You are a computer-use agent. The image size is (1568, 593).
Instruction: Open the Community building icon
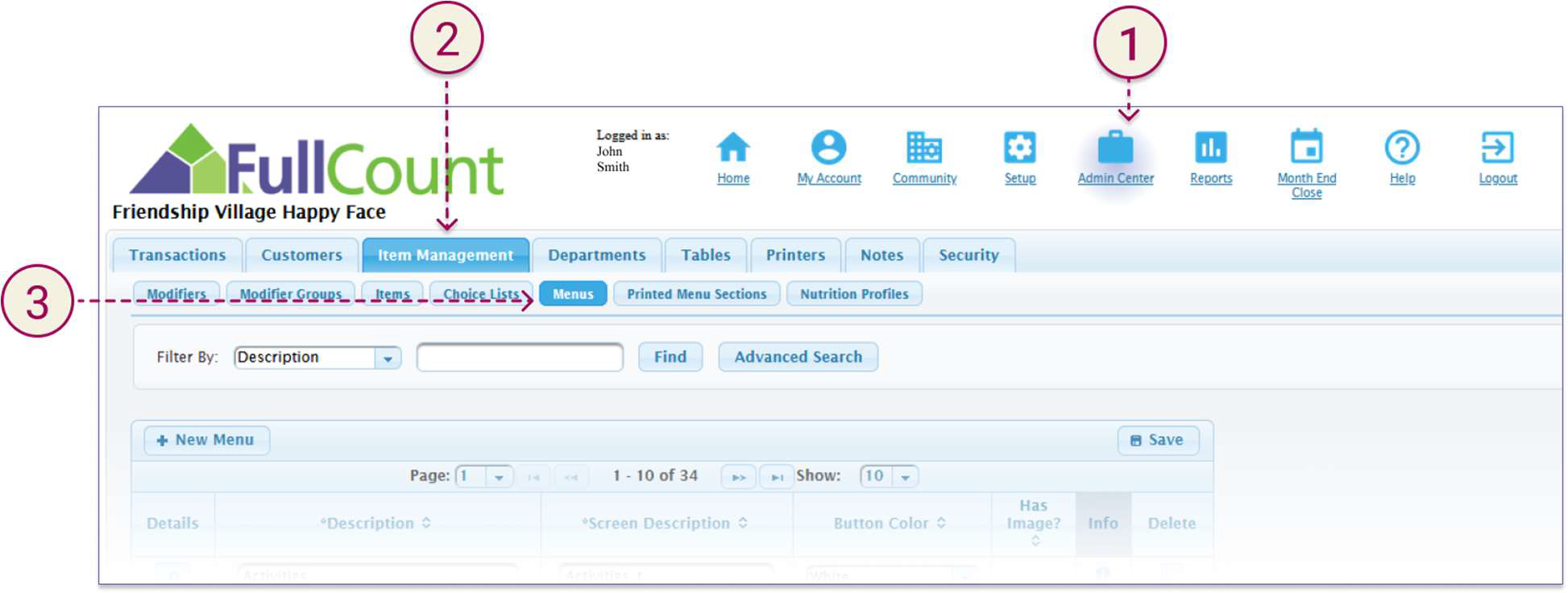coord(923,148)
